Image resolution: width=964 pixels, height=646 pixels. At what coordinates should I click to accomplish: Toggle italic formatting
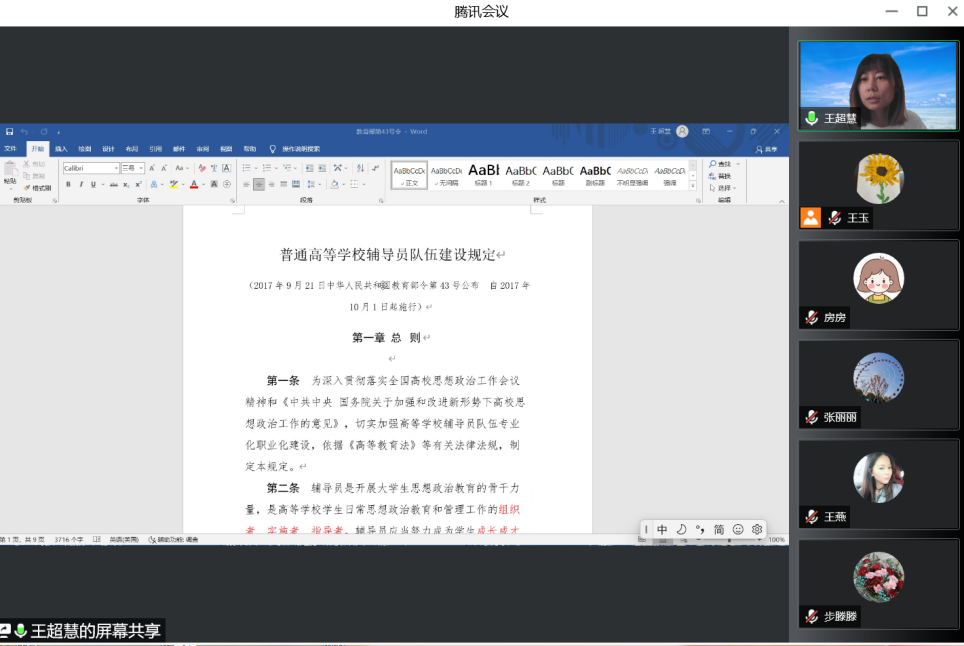point(81,184)
